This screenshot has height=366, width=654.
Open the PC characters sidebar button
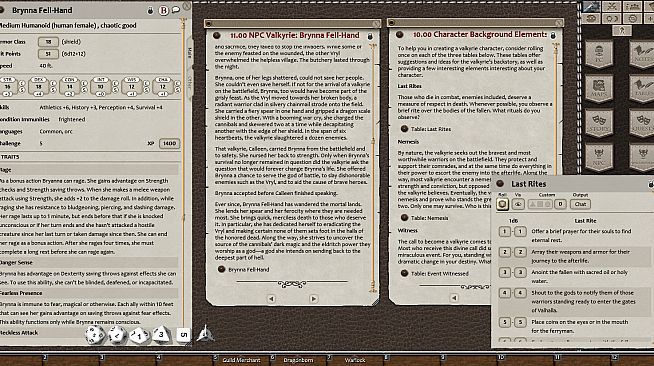(x=599, y=54)
